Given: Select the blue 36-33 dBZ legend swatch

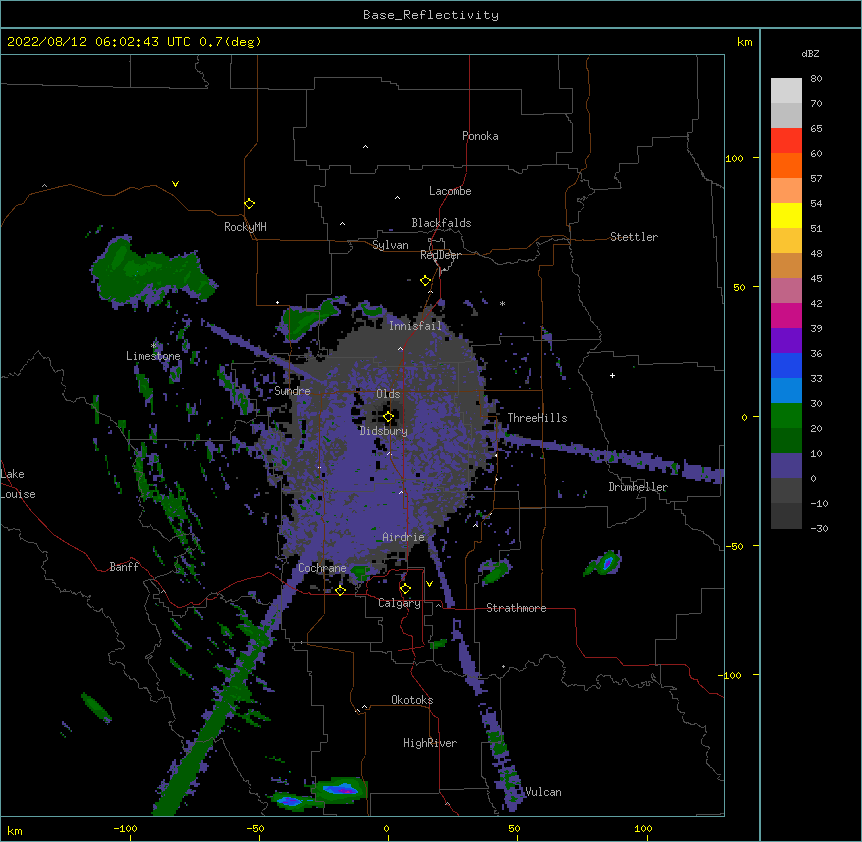Looking at the screenshot, I should pyautogui.click(x=786, y=365).
